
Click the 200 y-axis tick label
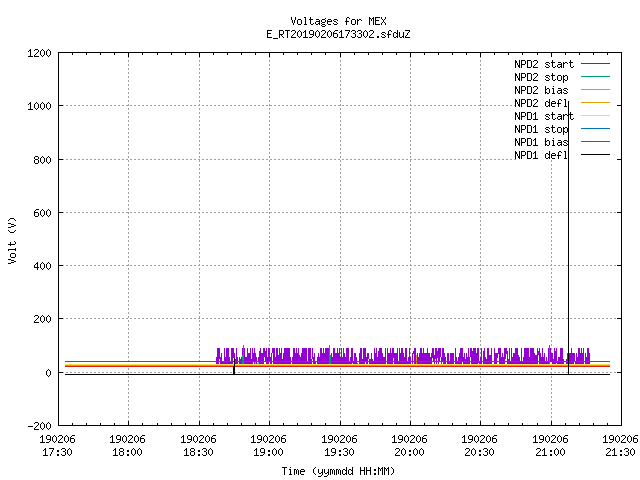pos(42,319)
